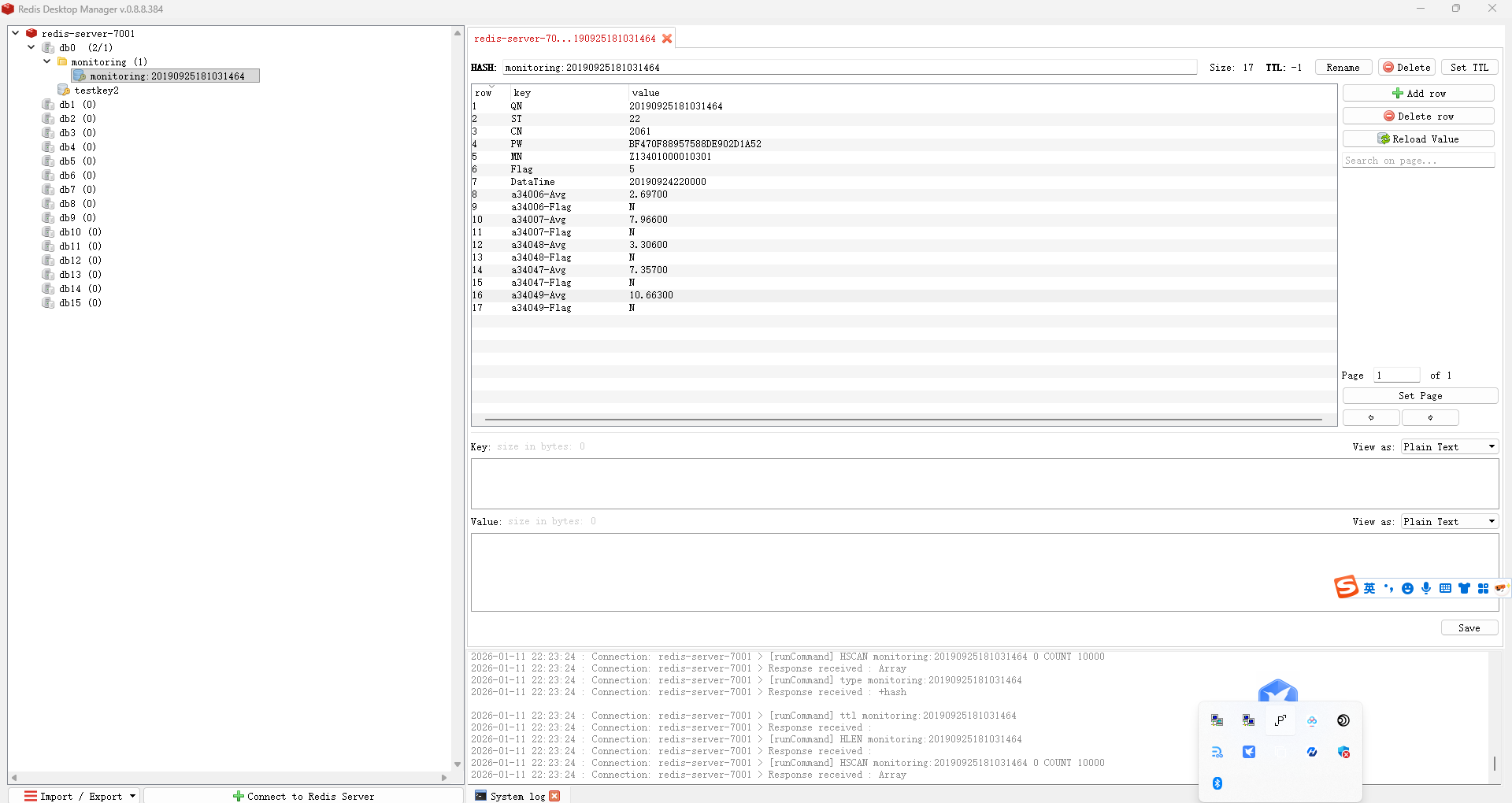The width and height of the screenshot is (1512, 803).
Task: Click the Sogou voice input microphone
Action: 1426,588
